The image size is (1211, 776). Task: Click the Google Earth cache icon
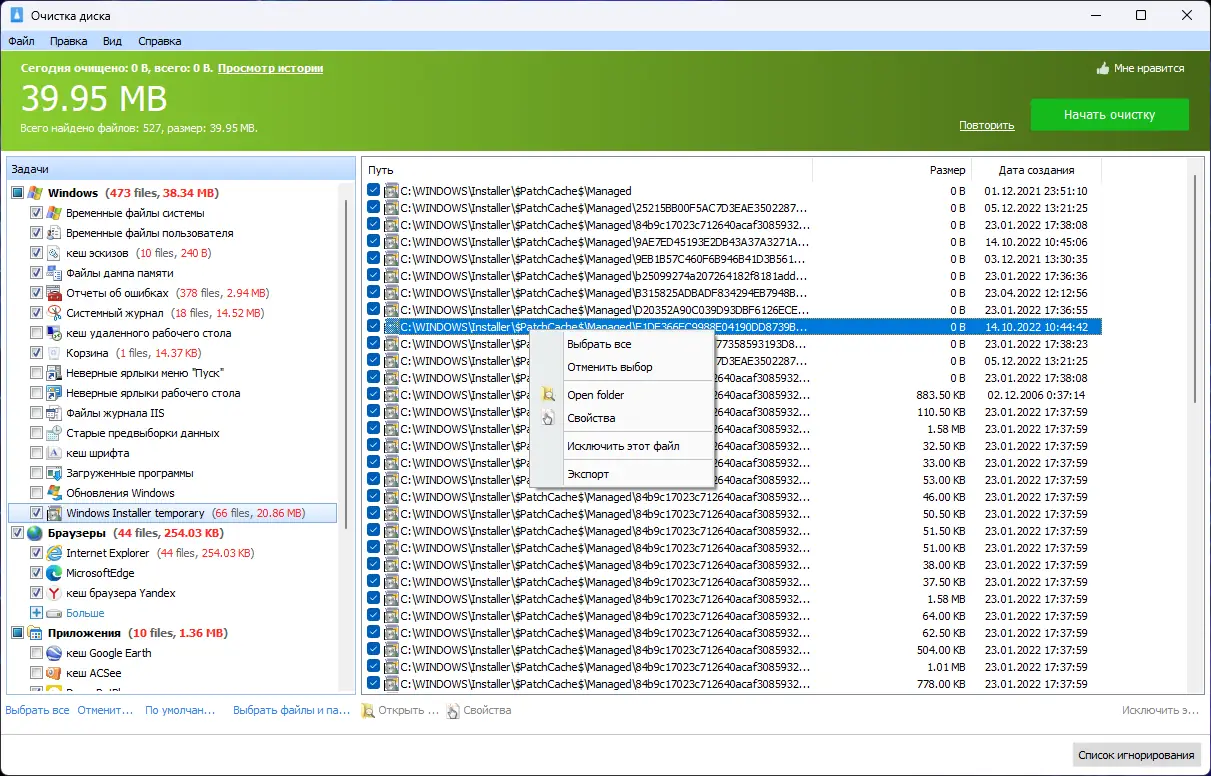(55, 653)
